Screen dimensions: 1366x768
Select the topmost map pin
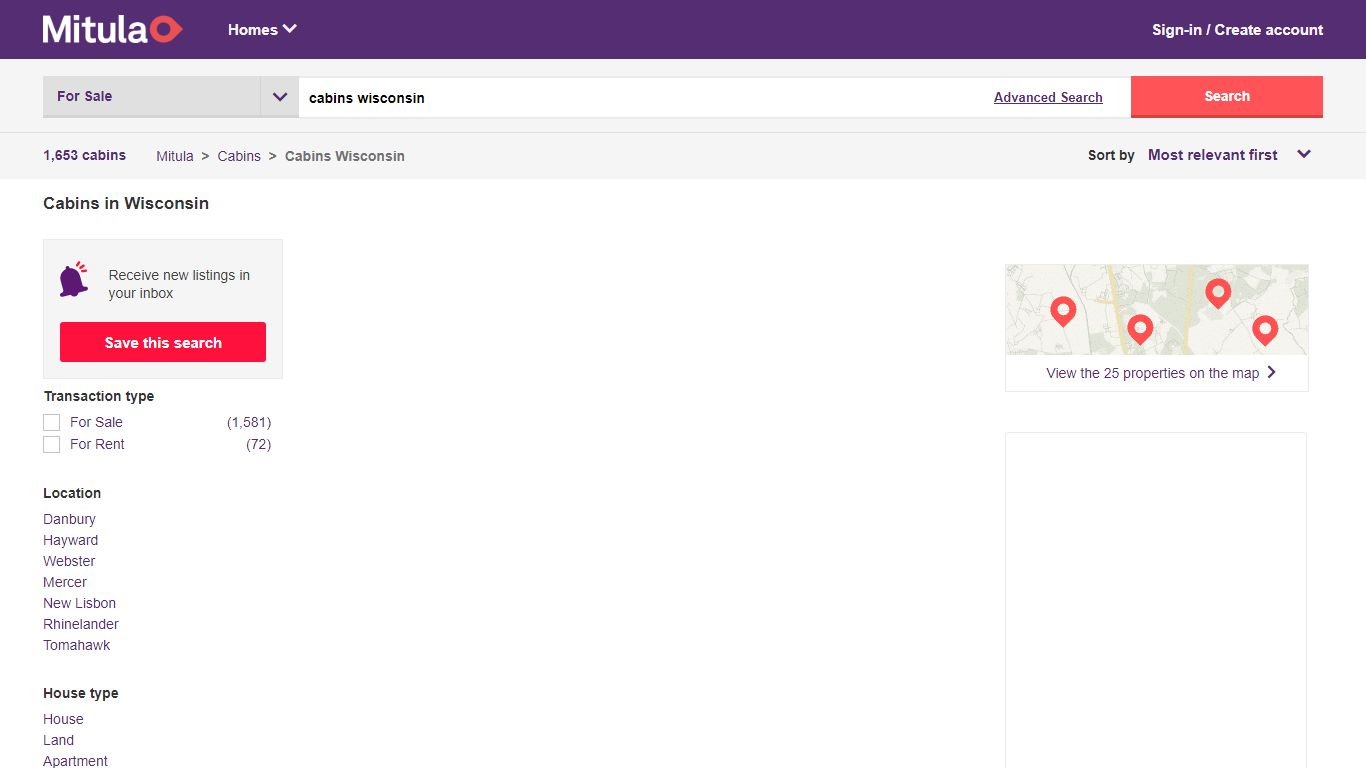coord(1217,293)
